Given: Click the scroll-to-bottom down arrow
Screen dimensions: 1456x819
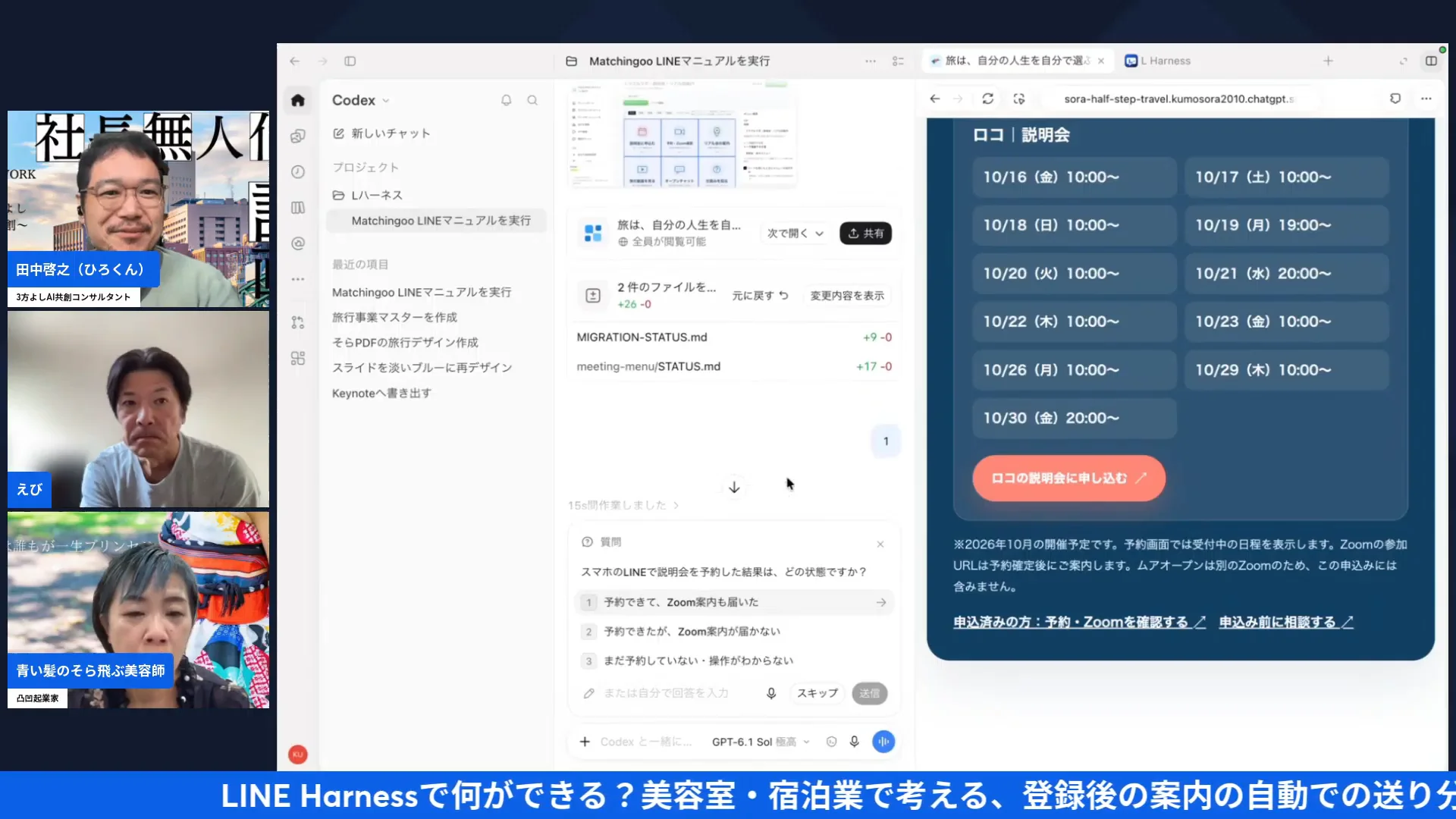Looking at the screenshot, I should (x=734, y=487).
